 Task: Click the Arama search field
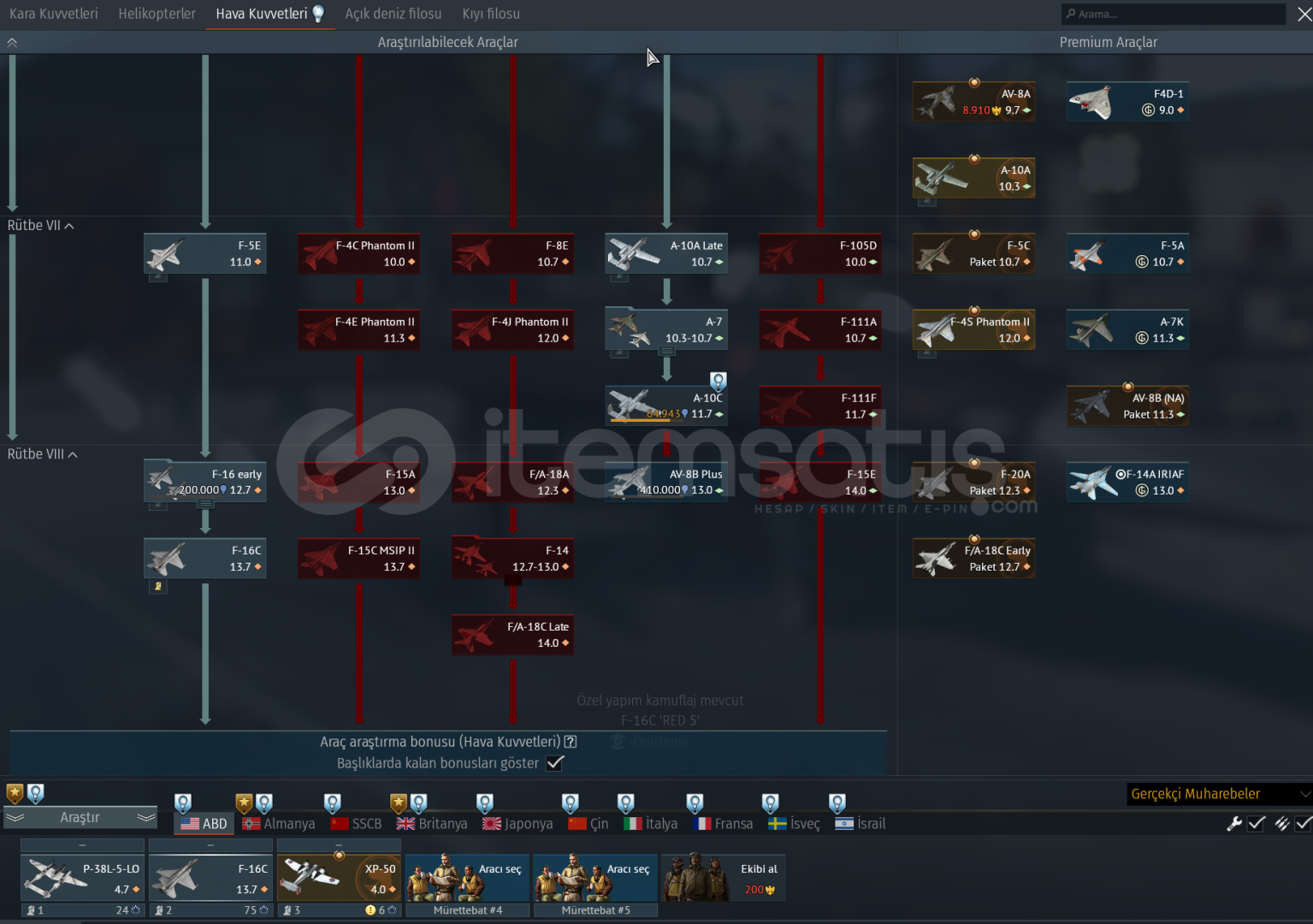tap(1173, 14)
